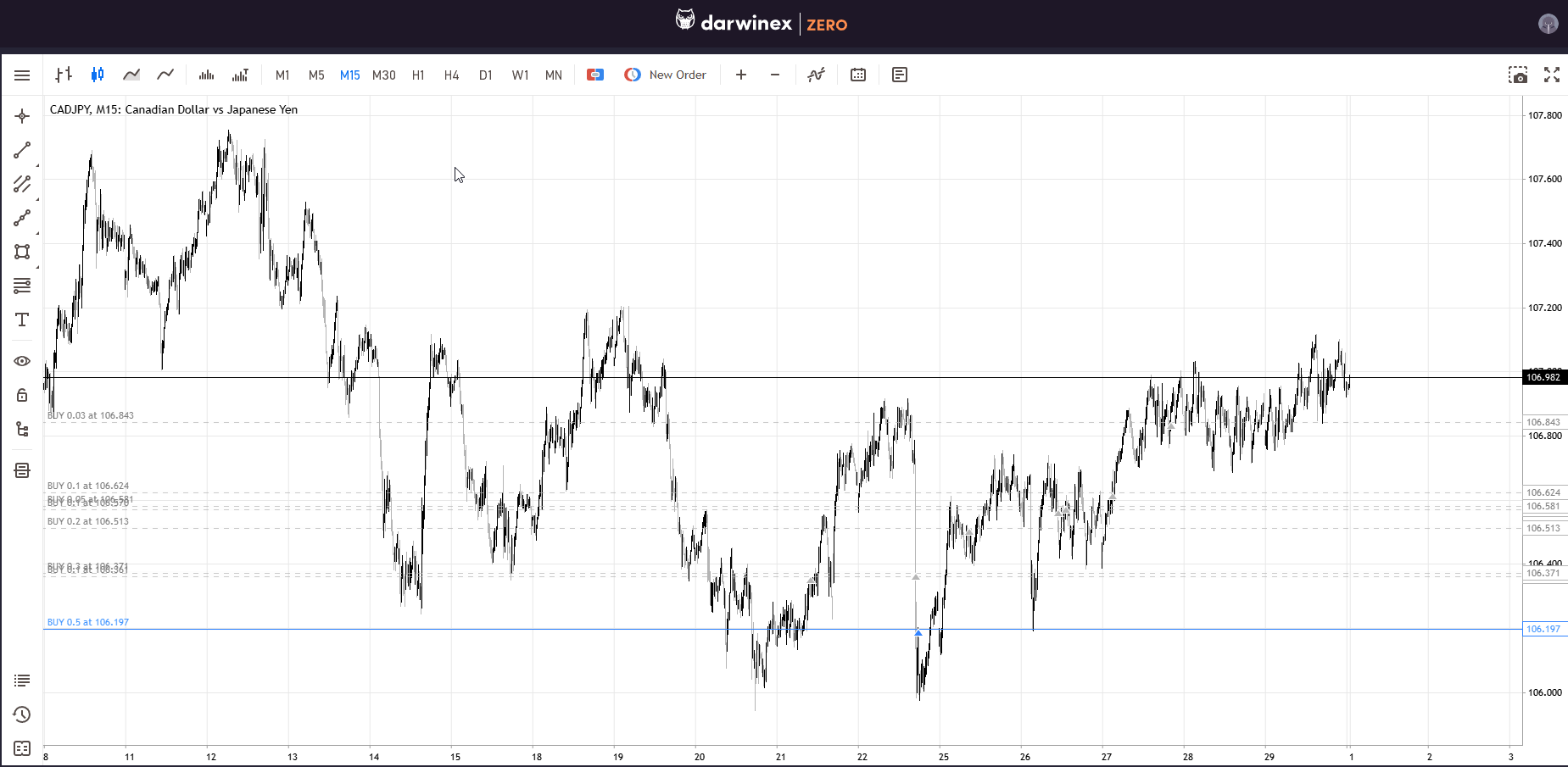Select M30 timeframe
The height and width of the screenshot is (767, 1568).
coord(384,75)
